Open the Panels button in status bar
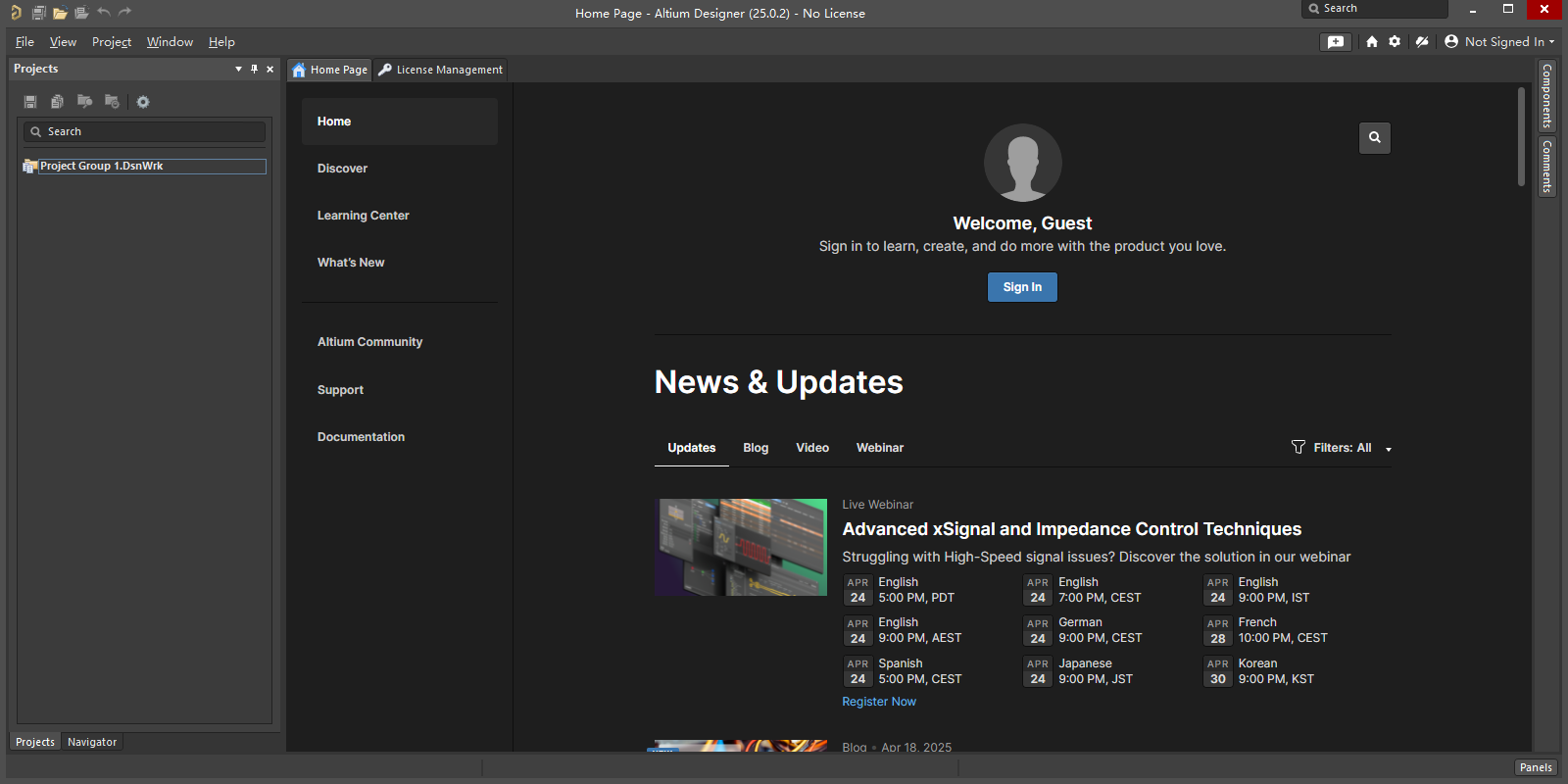Viewport: 1568px width, 784px height. [1535, 767]
